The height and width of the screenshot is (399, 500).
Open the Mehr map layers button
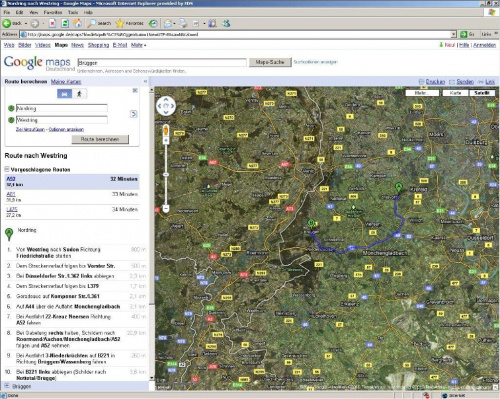tap(422, 93)
